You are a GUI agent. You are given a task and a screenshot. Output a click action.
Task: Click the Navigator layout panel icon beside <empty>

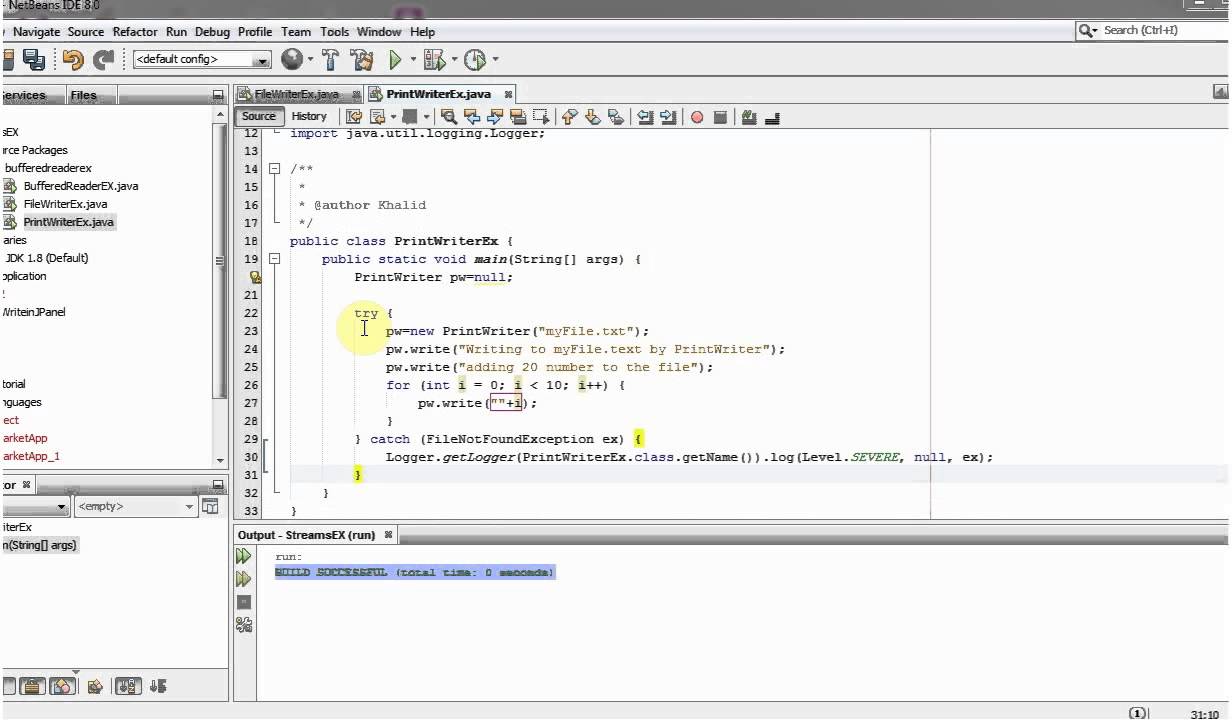210,507
